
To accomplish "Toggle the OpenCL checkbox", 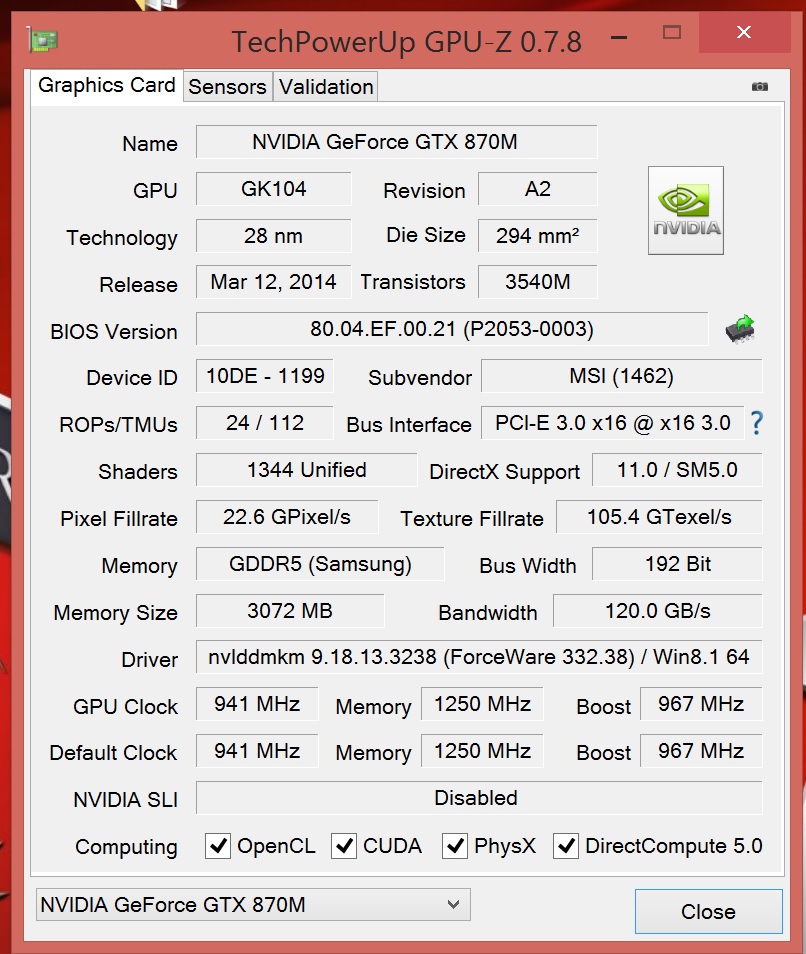I will coord(218,846).
